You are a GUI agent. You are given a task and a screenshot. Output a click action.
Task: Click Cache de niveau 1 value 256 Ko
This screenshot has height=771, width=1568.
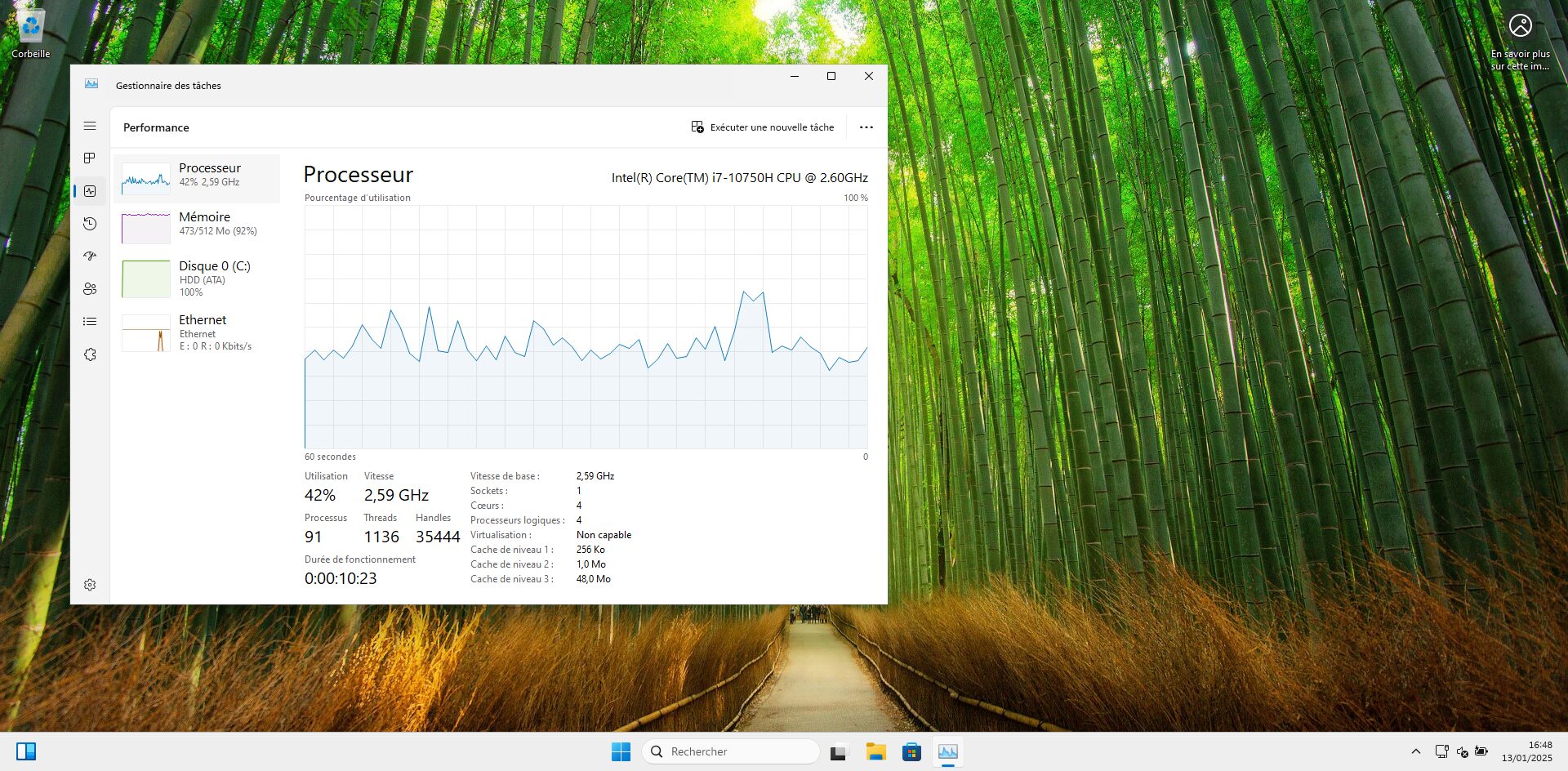(x=590, y=550)
